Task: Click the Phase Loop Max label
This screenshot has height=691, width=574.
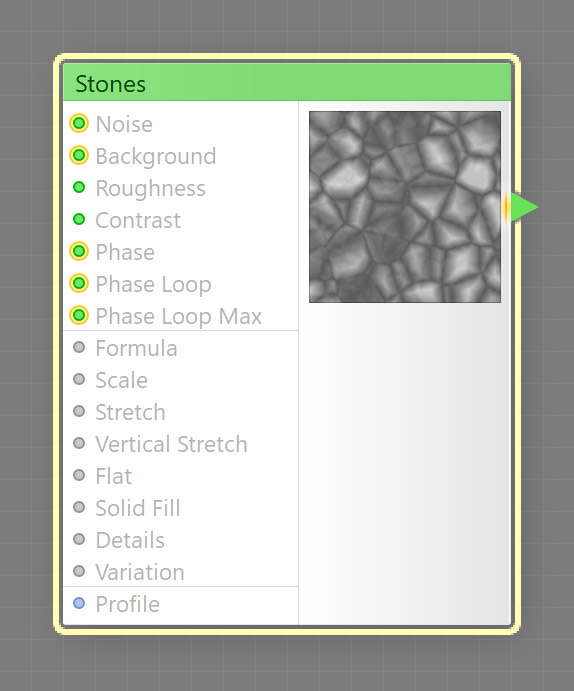Action: [x=178, y=316]
